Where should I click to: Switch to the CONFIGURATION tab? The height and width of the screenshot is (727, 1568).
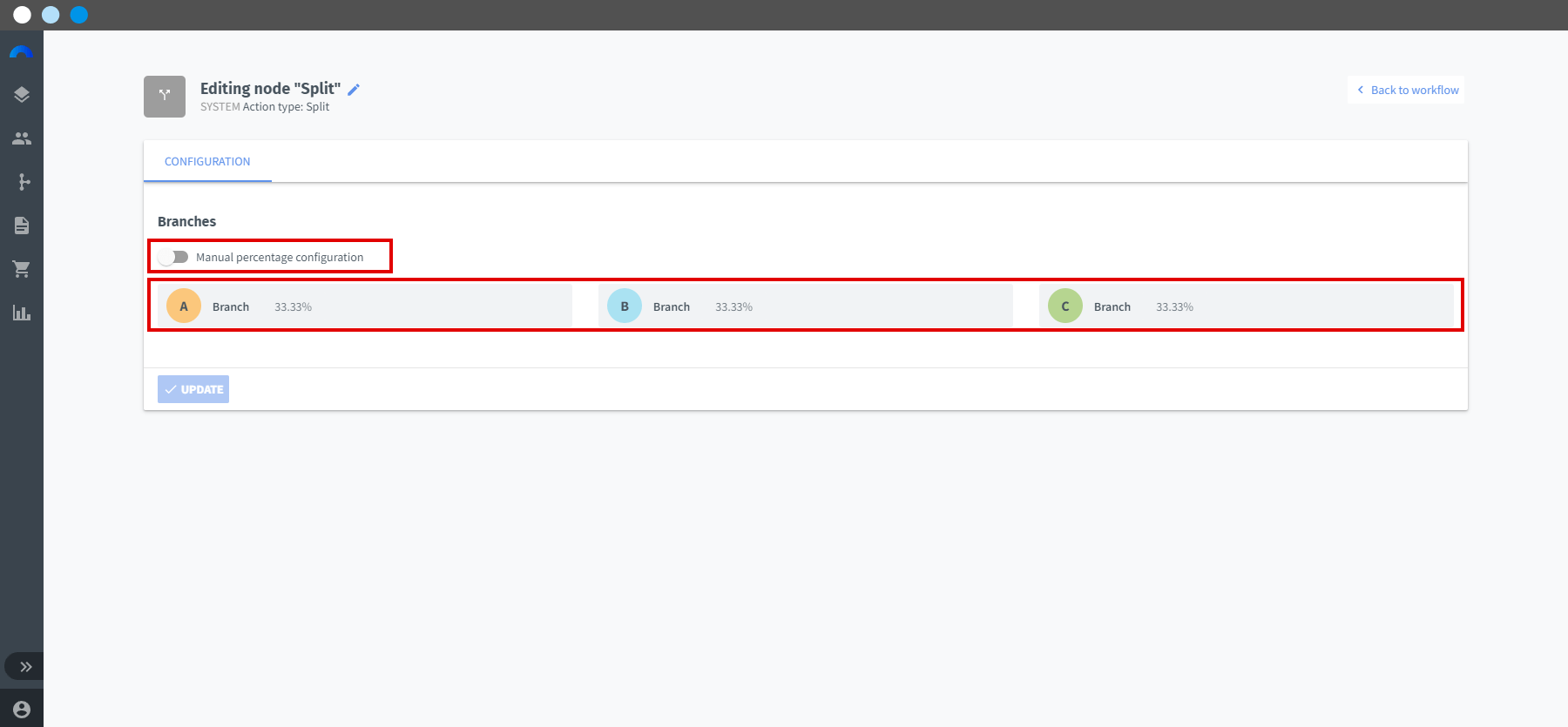pos(207,161)
